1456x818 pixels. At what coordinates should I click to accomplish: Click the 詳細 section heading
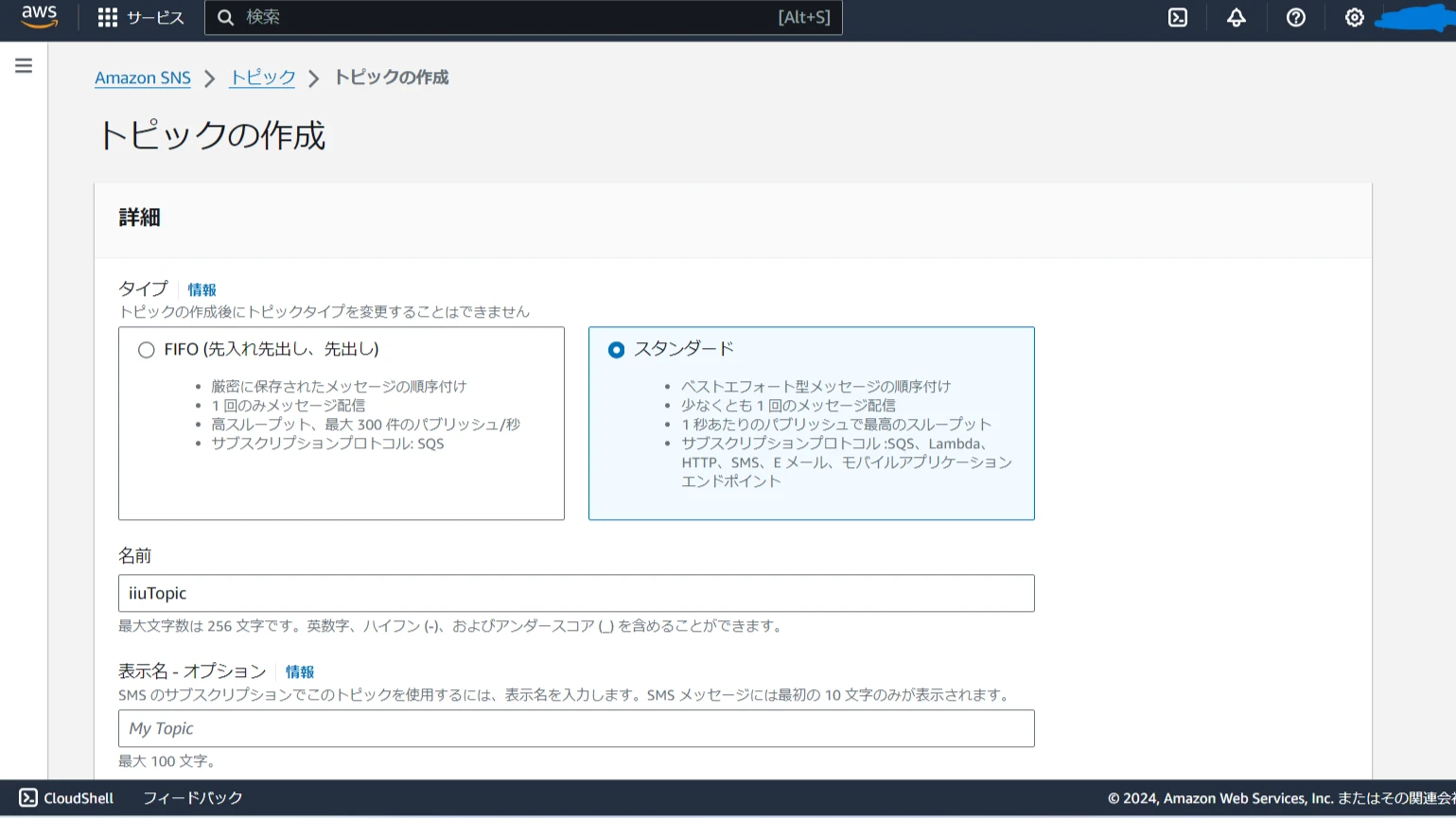tap(139, 218)
